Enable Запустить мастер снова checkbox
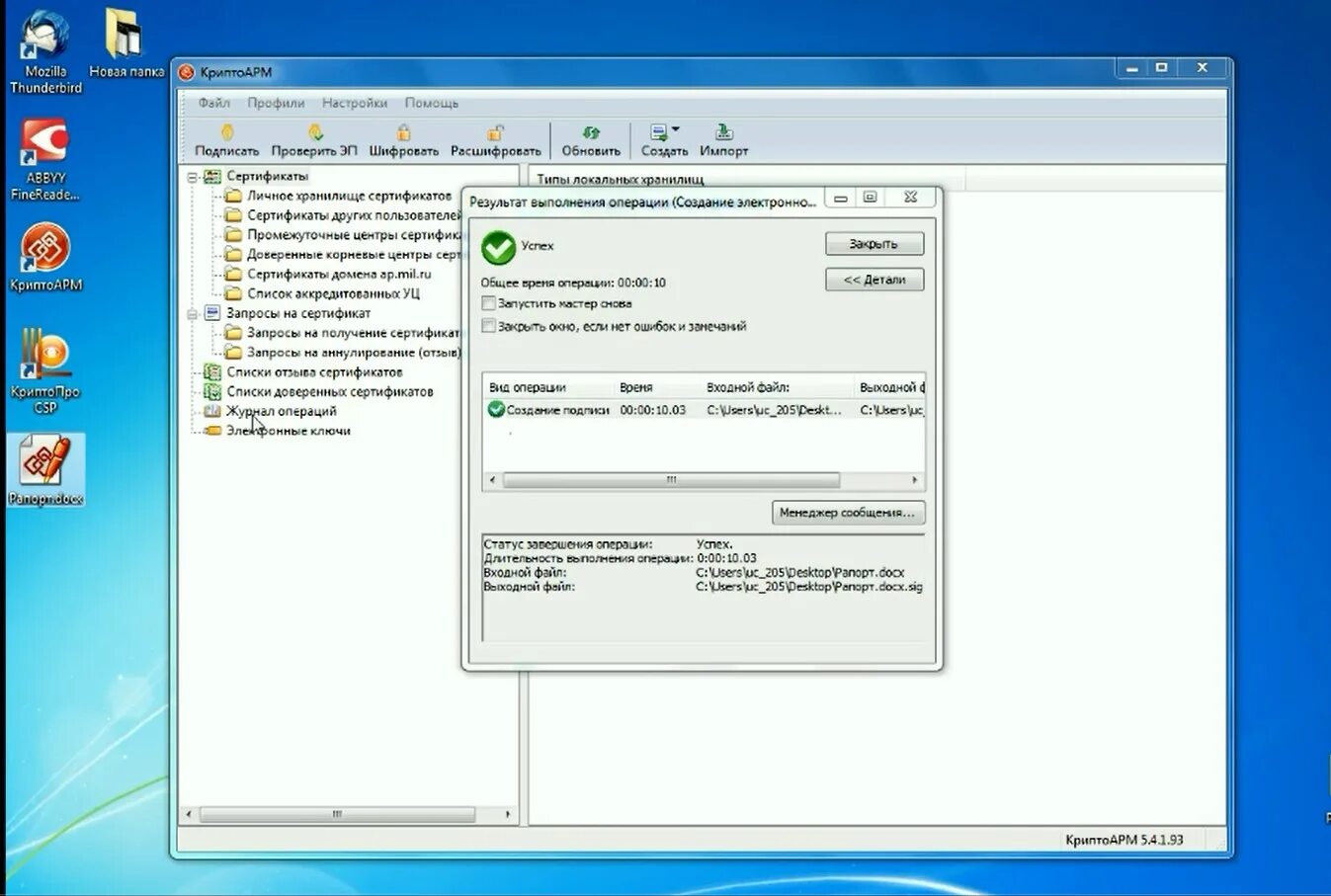Viewport: 1331px width, 896px height. [x=488, y=303]
